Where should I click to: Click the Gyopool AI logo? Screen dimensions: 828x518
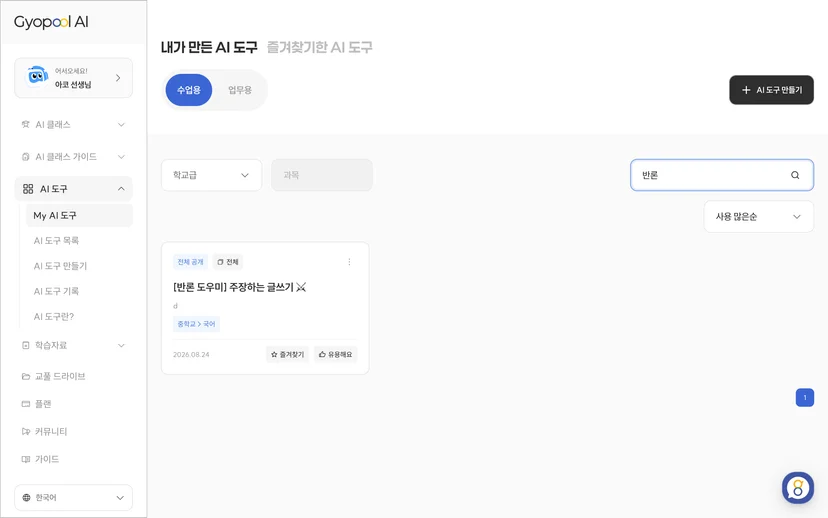pyautogui.click(x=51, y=22)
